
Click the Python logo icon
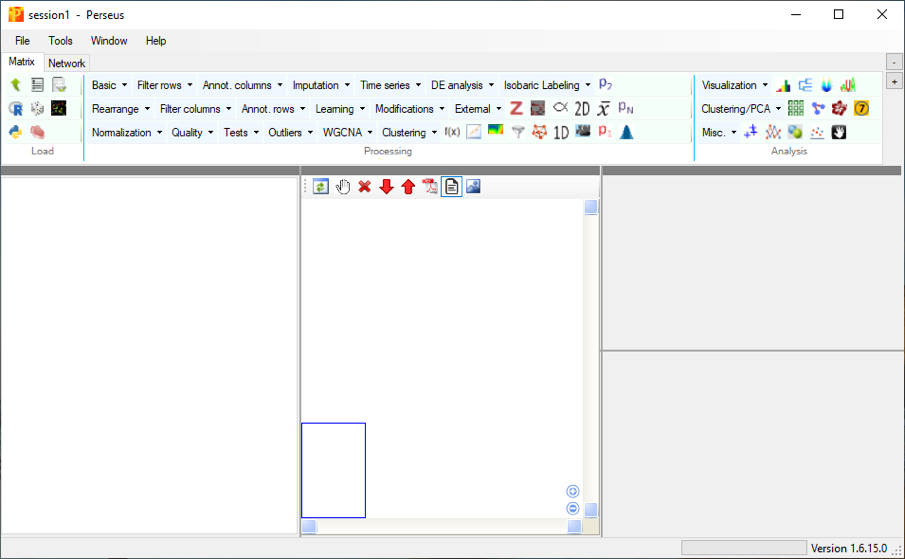click(15, 132)
